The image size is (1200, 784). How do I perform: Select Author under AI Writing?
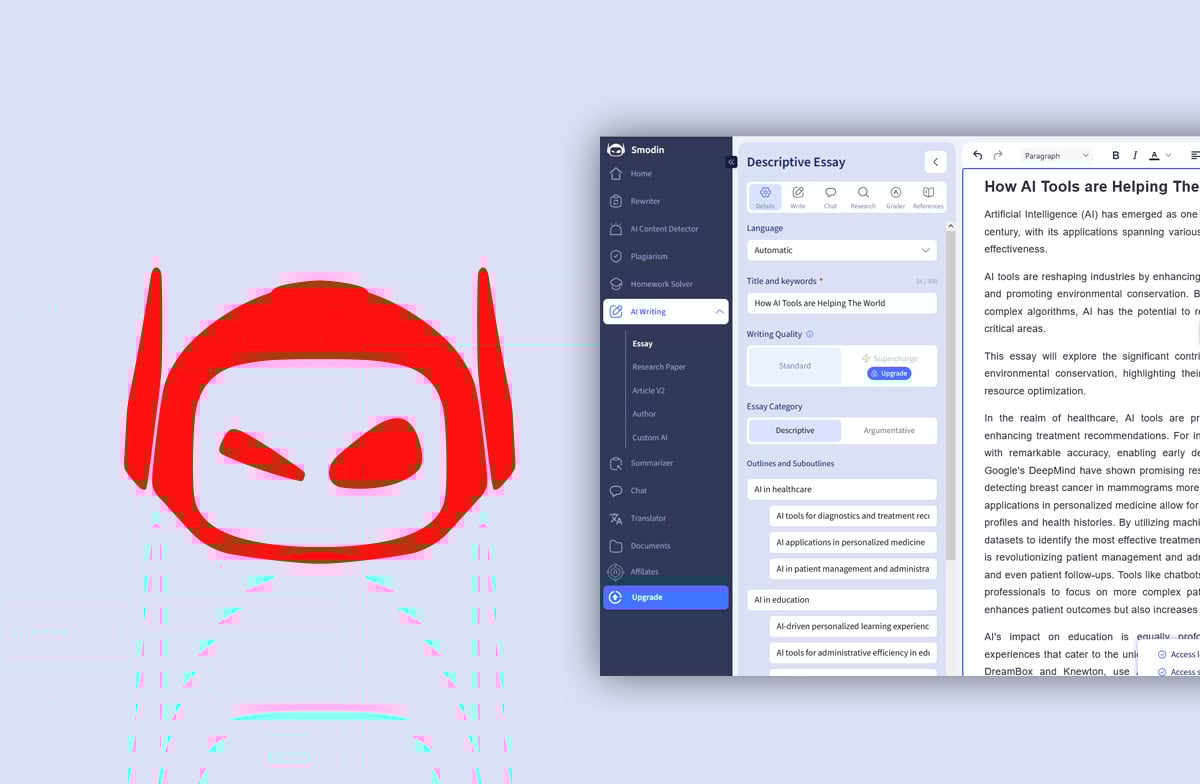pos(644,414)
